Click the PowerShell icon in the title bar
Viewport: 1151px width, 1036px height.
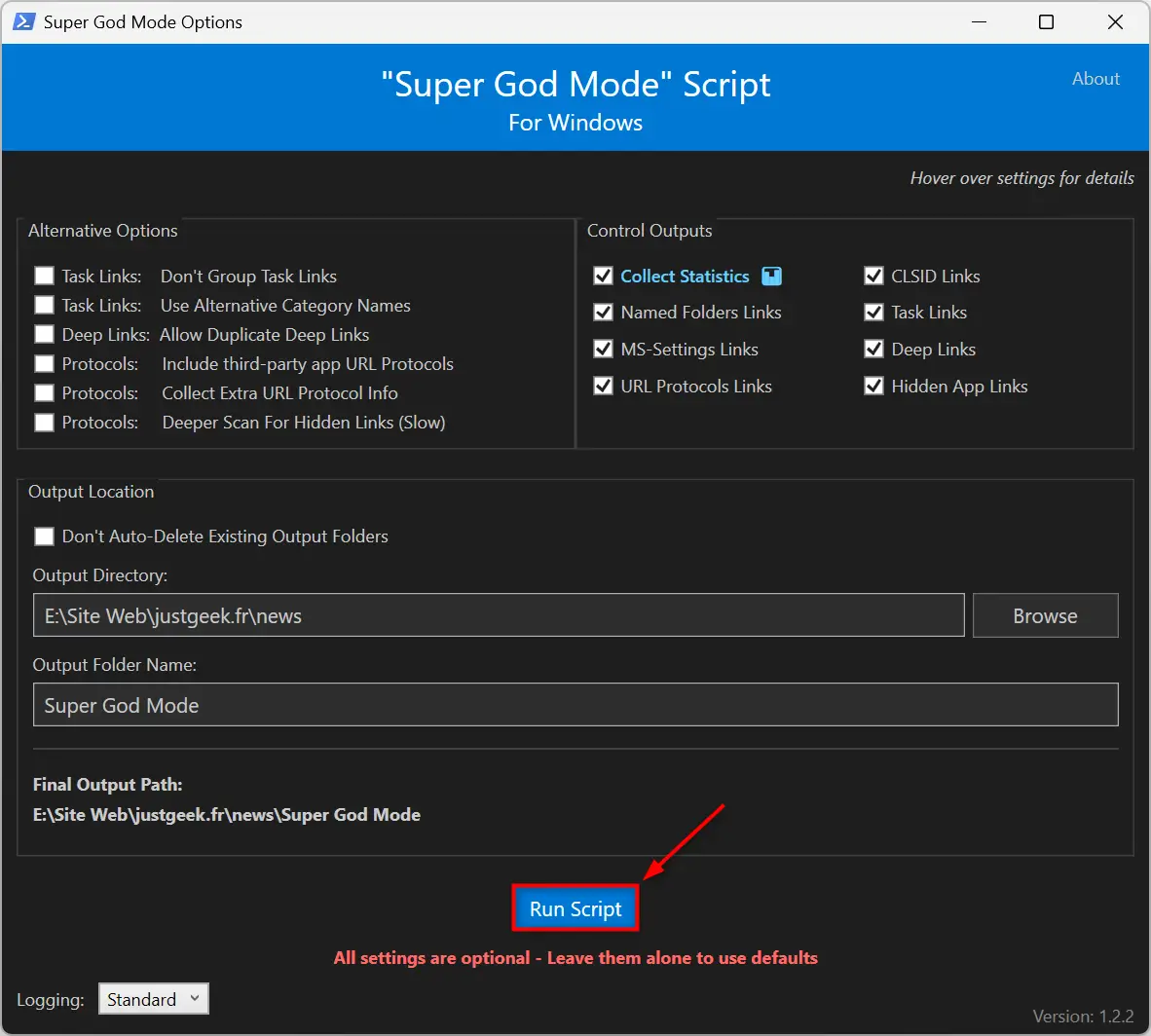click(x=23, y=22)
